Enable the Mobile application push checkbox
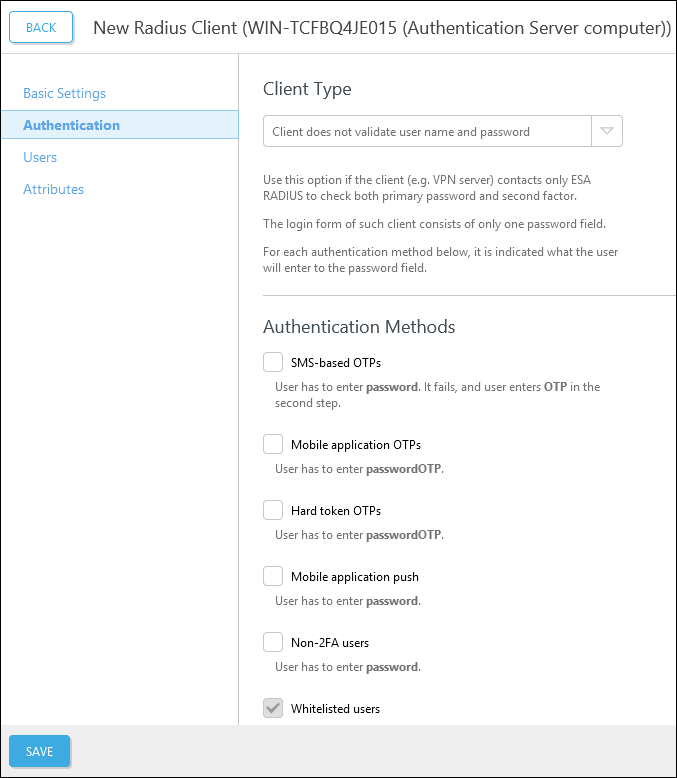This screenshot has width=677, height=778. (x=273, y=576)
